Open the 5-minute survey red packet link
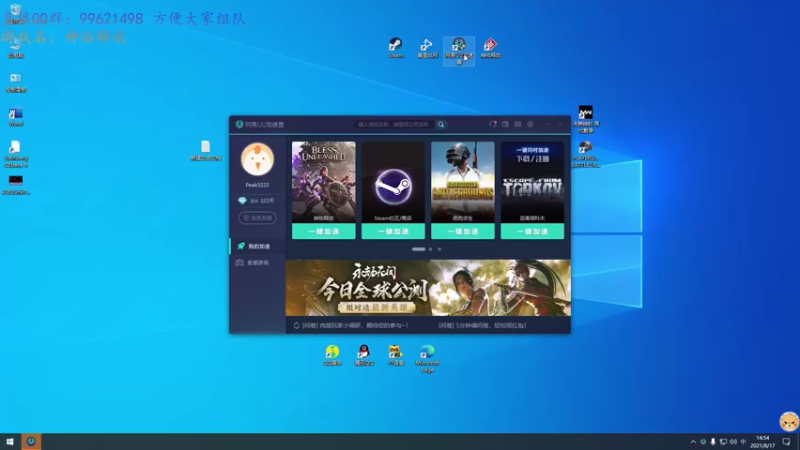This screenshot has width=800, height=450. click(x=482, y=325)
